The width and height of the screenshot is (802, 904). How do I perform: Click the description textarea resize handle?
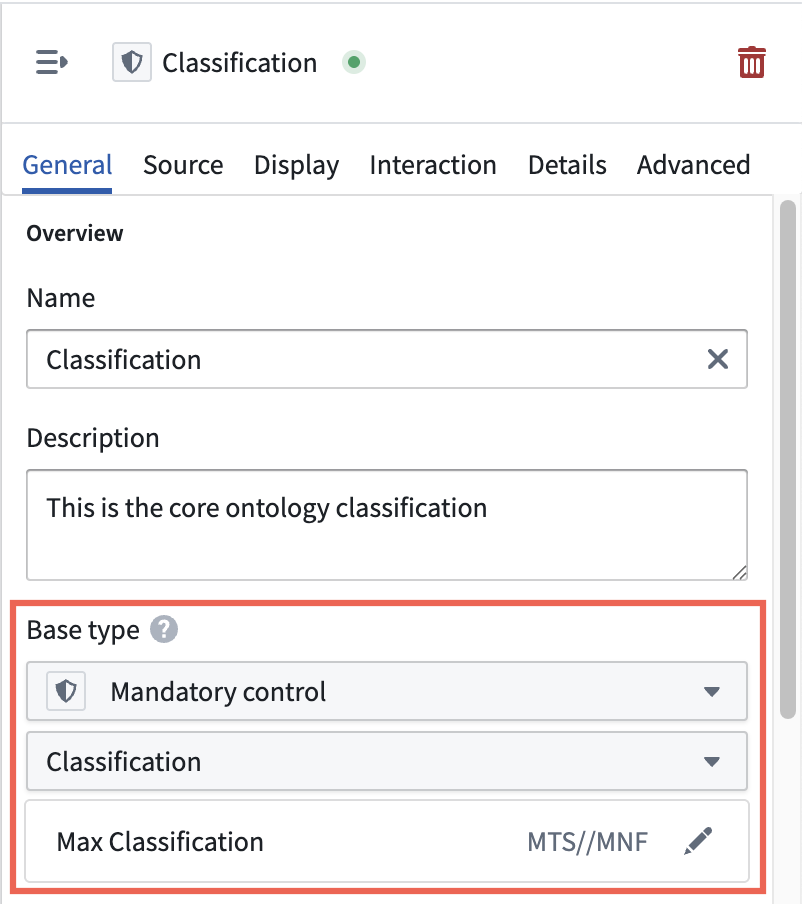[x=740, y=572]
